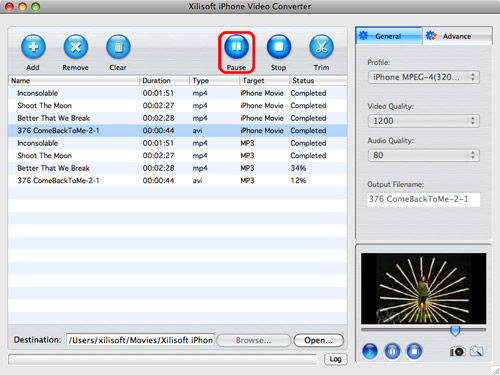Image resolution: width=500 pixels, height=375 pixels.
Task: Pause the conversion with the Pause icon
Action: [x=236, y=47]
